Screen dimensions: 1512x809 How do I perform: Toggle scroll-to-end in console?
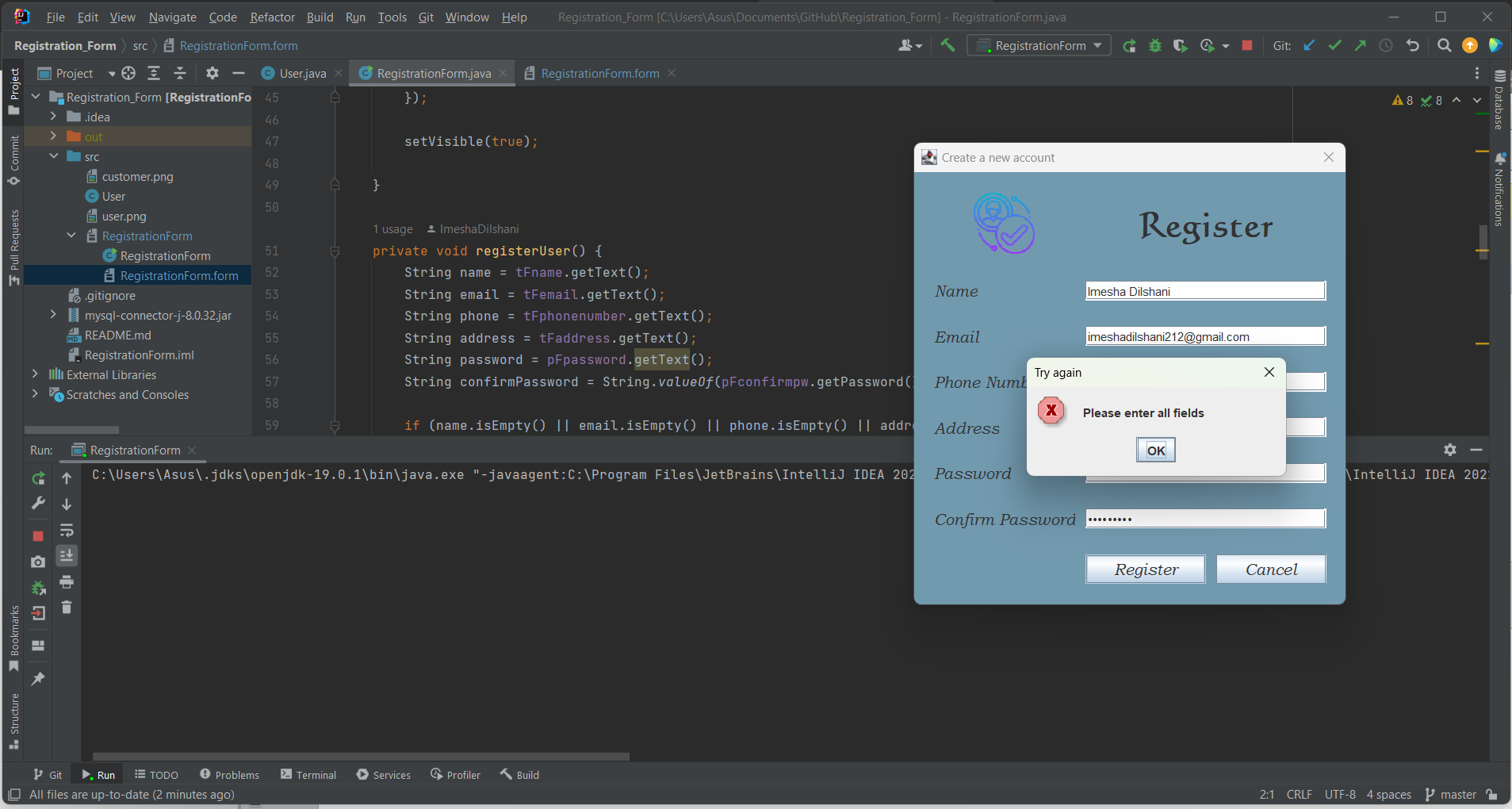coord(67,556)
